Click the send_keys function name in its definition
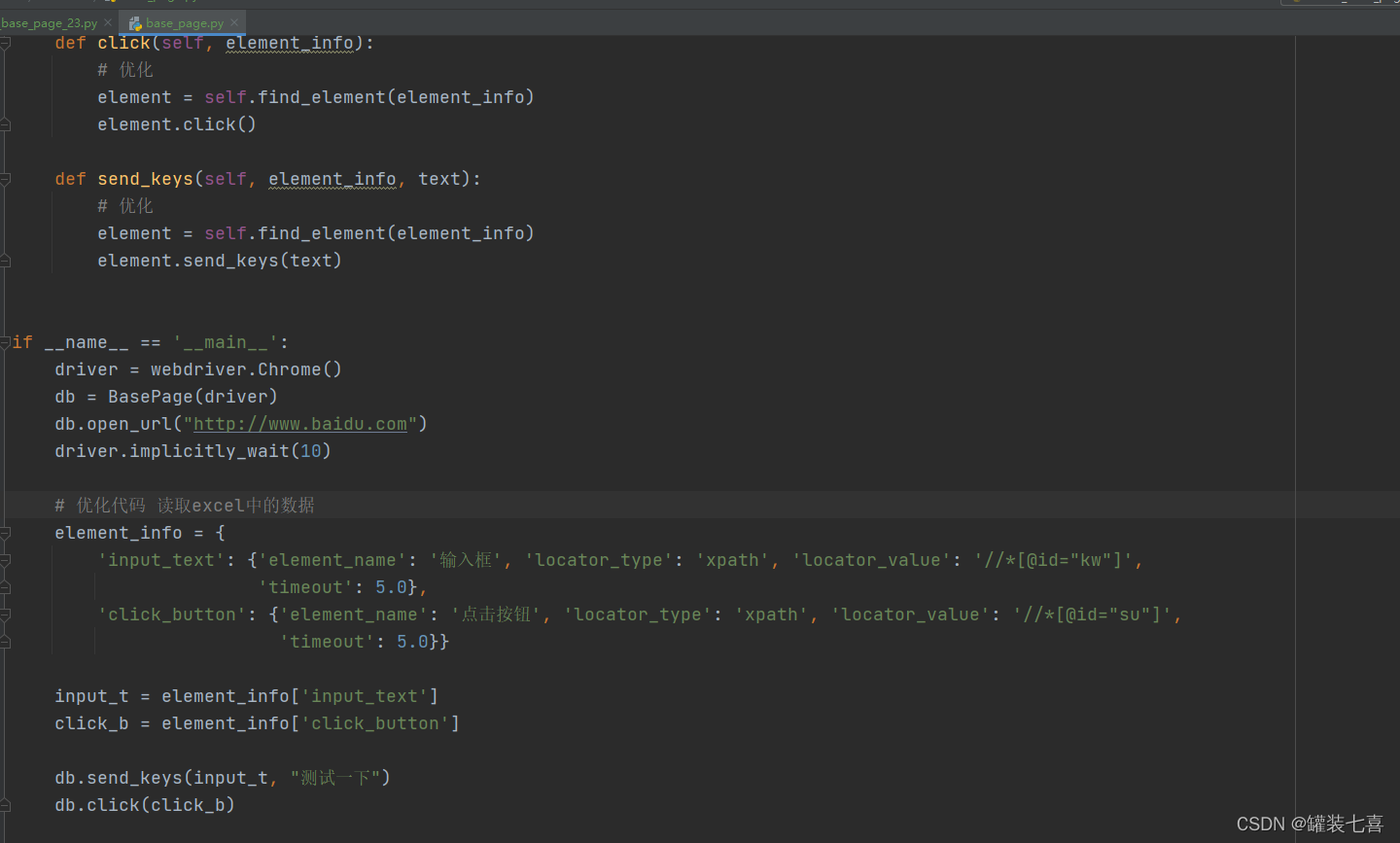The width and height of the screenshot is (1400, 843). pos(145,179)
